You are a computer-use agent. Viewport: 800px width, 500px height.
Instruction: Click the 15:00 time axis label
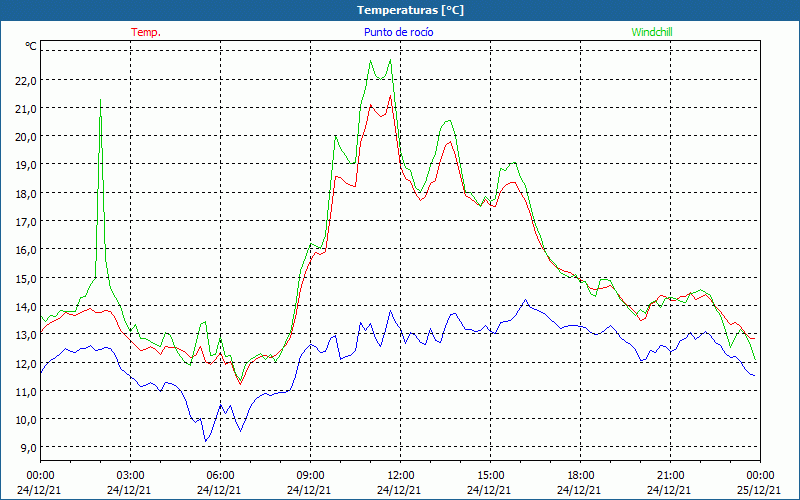pyautogui.click(x=490, y=476)
